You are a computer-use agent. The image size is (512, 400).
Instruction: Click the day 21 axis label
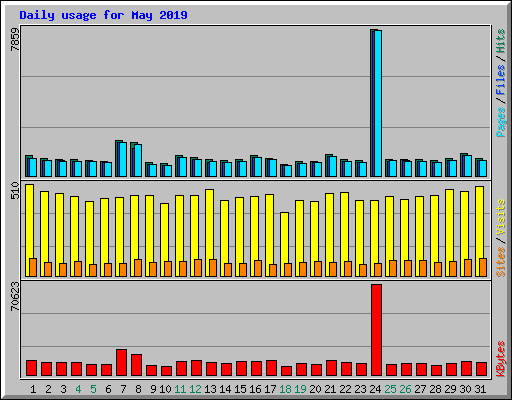tap(330, 389)
